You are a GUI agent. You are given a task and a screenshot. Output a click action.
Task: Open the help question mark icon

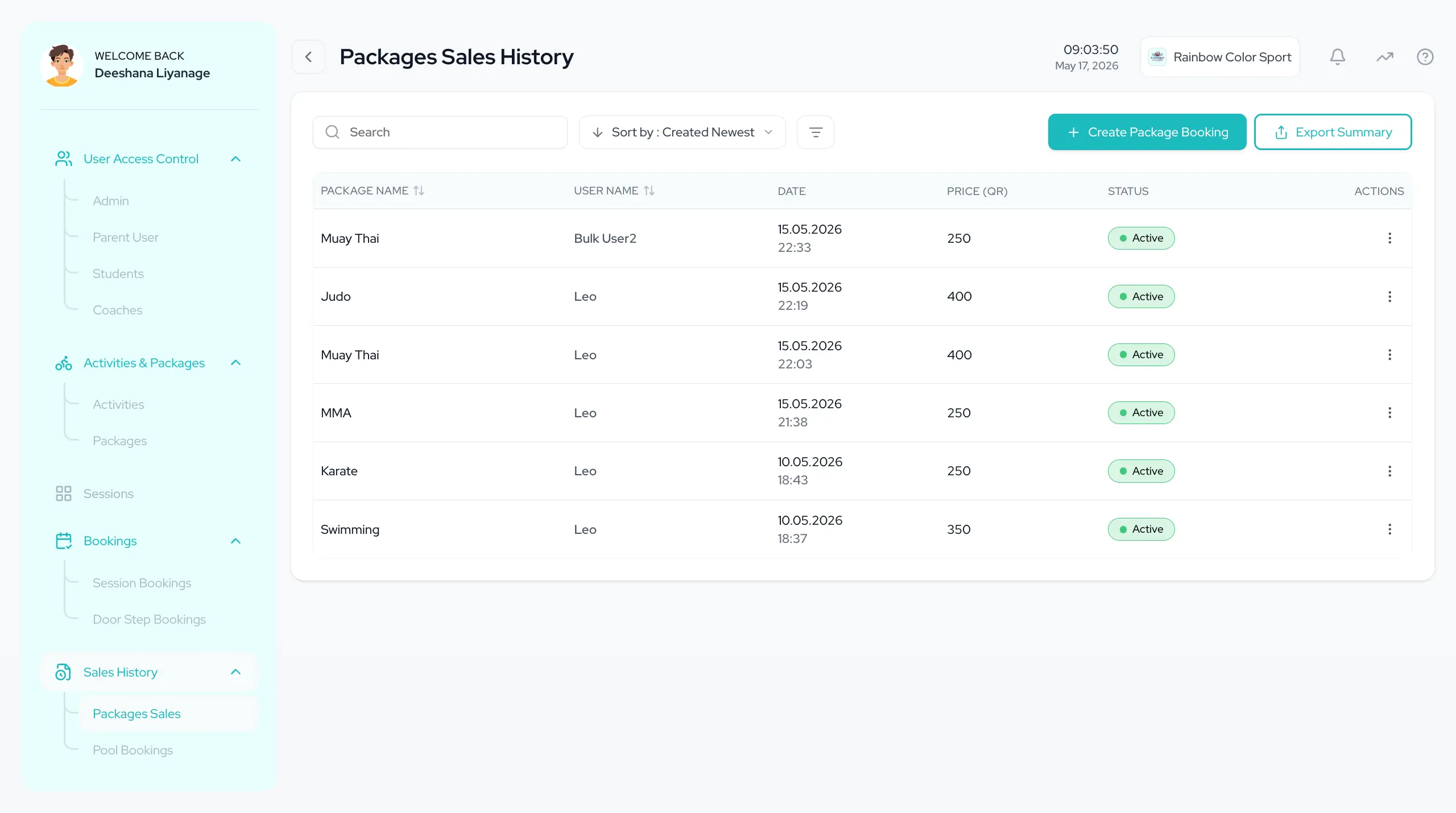[1425, 57]
